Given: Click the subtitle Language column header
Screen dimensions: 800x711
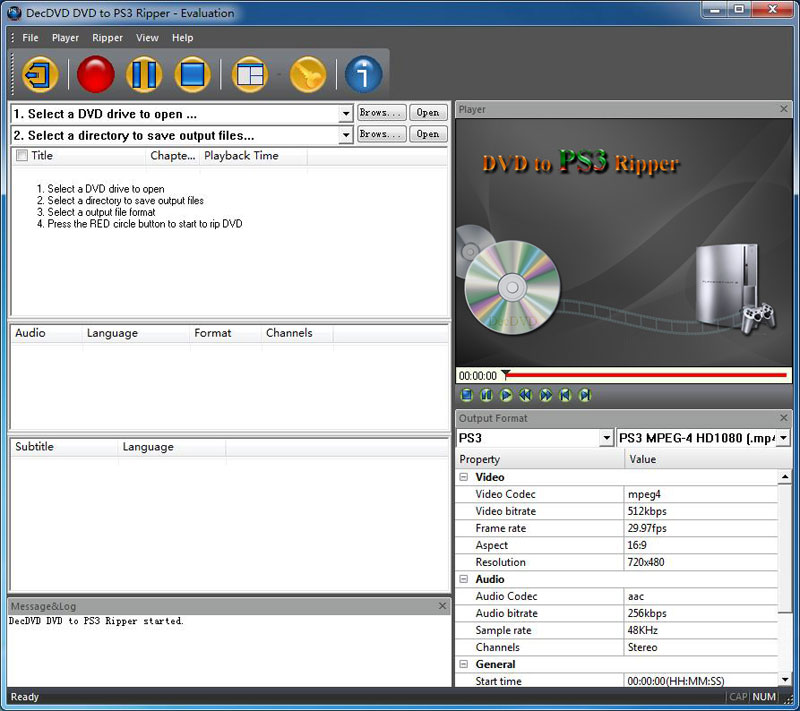Looking at the screenshot, I should coord(172,447).
